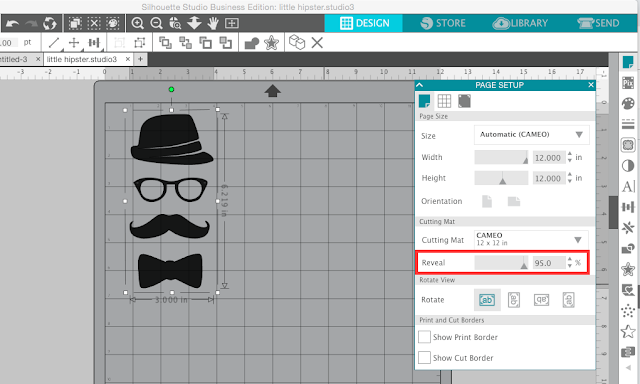The image size is (640, 384).
Task: Open align options in the toolbar
Action: pyautogui.click(x=94, y=42)
